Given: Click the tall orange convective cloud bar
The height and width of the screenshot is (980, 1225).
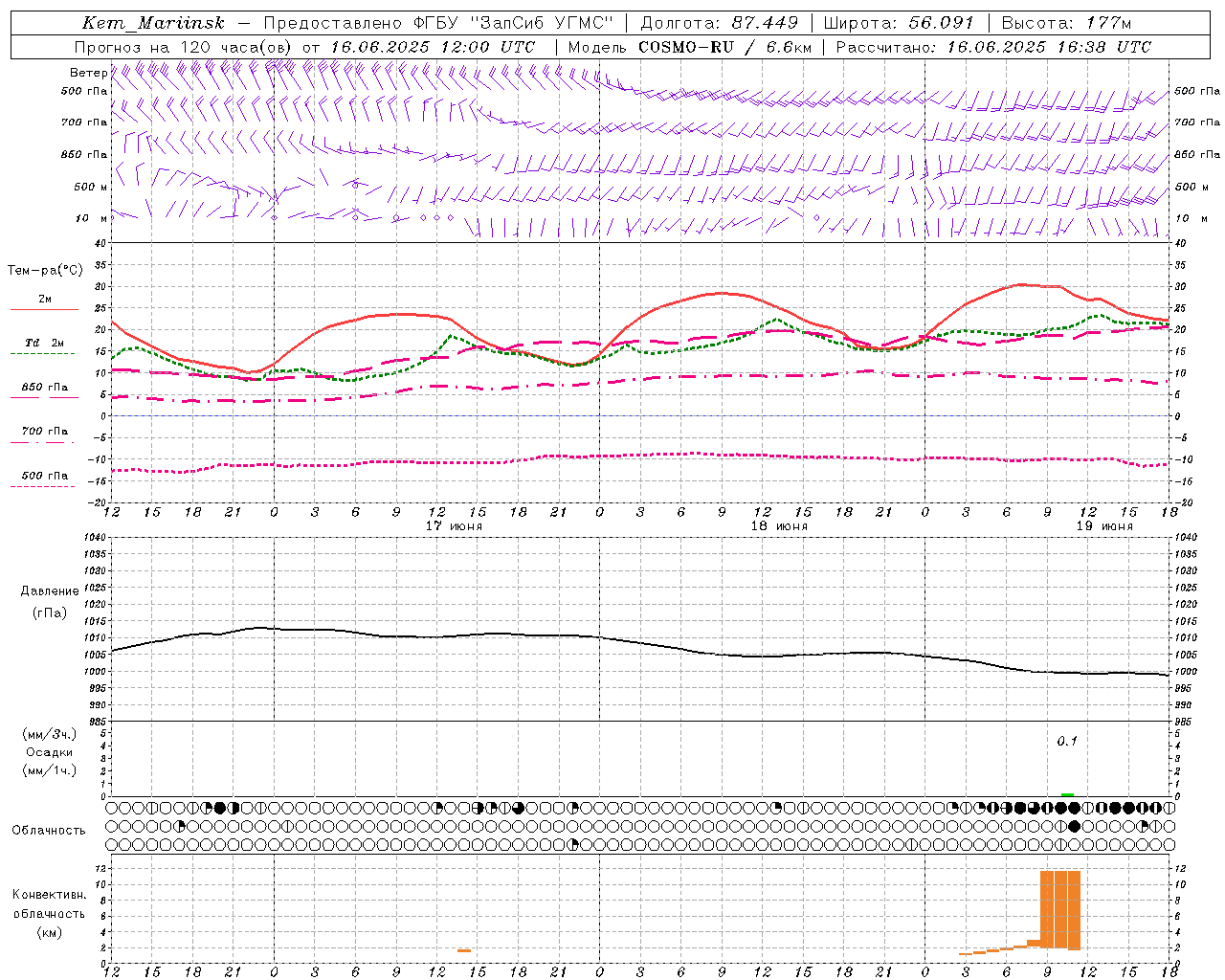Looking at the screenshot, I should [x=1060, y=909].
